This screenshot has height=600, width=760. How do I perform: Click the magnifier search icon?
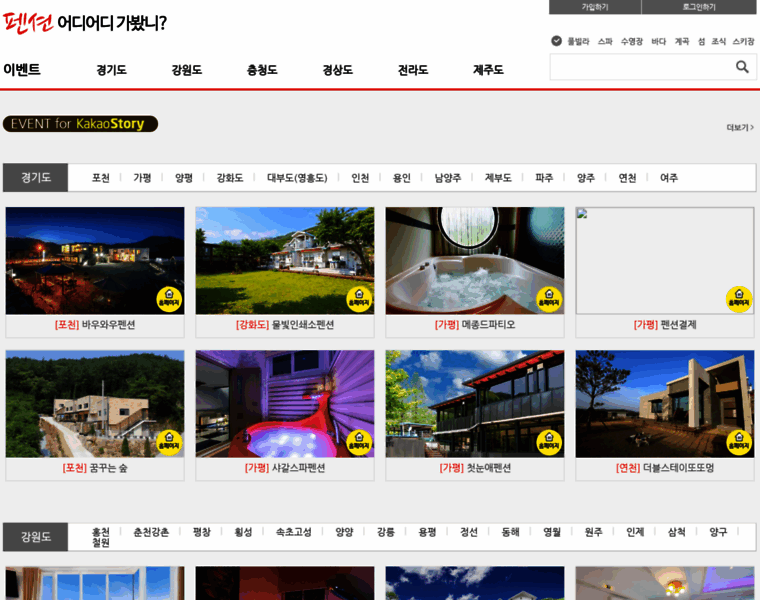pos(742,67)
